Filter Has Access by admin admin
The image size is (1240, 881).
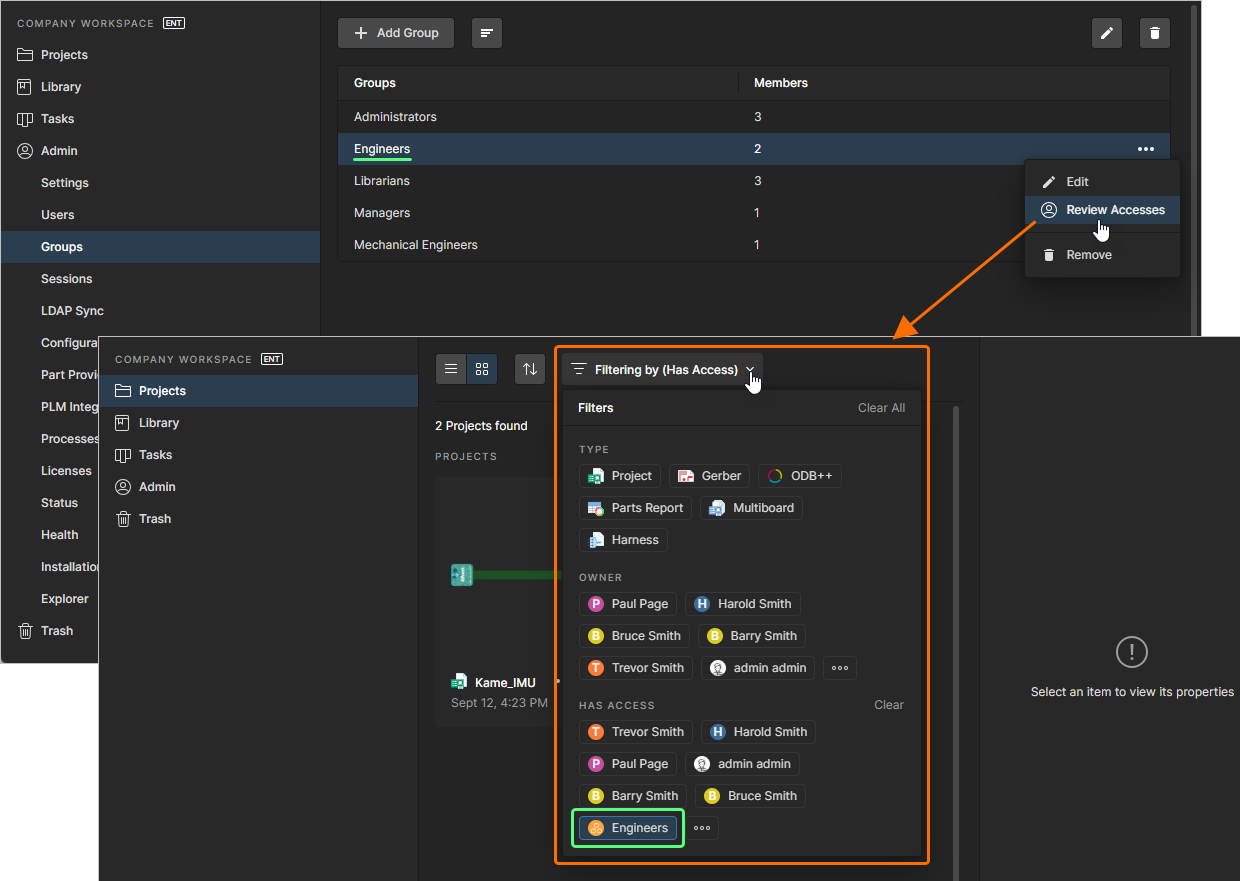point(743,764)
